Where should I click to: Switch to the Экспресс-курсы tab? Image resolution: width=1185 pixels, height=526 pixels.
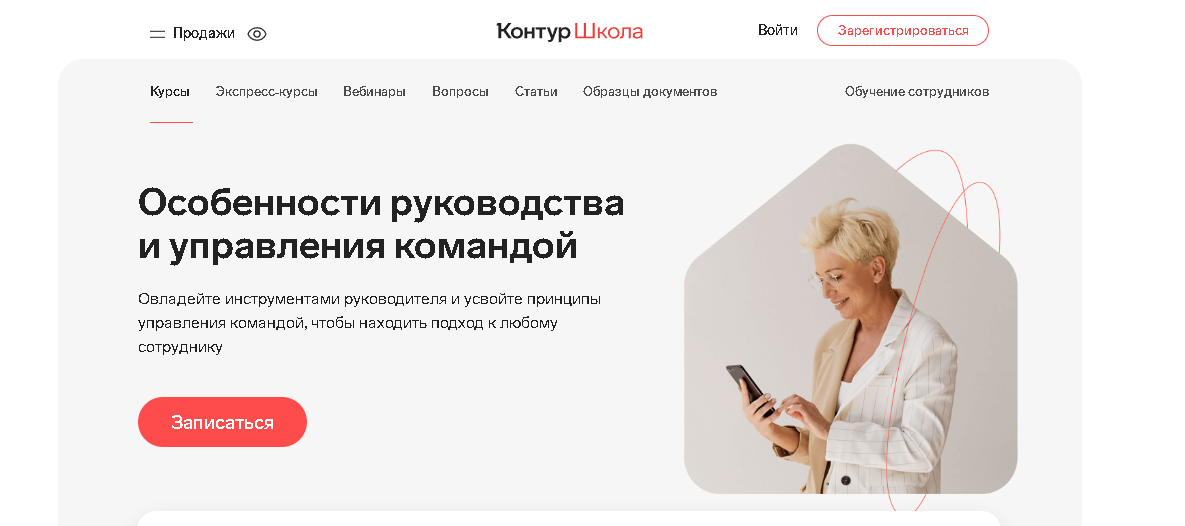pos(266,91)
